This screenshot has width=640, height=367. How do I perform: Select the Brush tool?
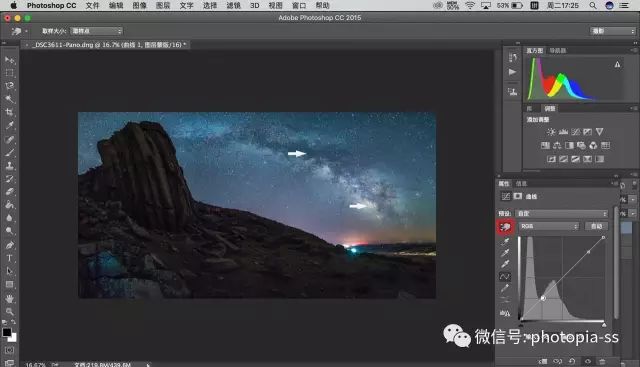9,152
